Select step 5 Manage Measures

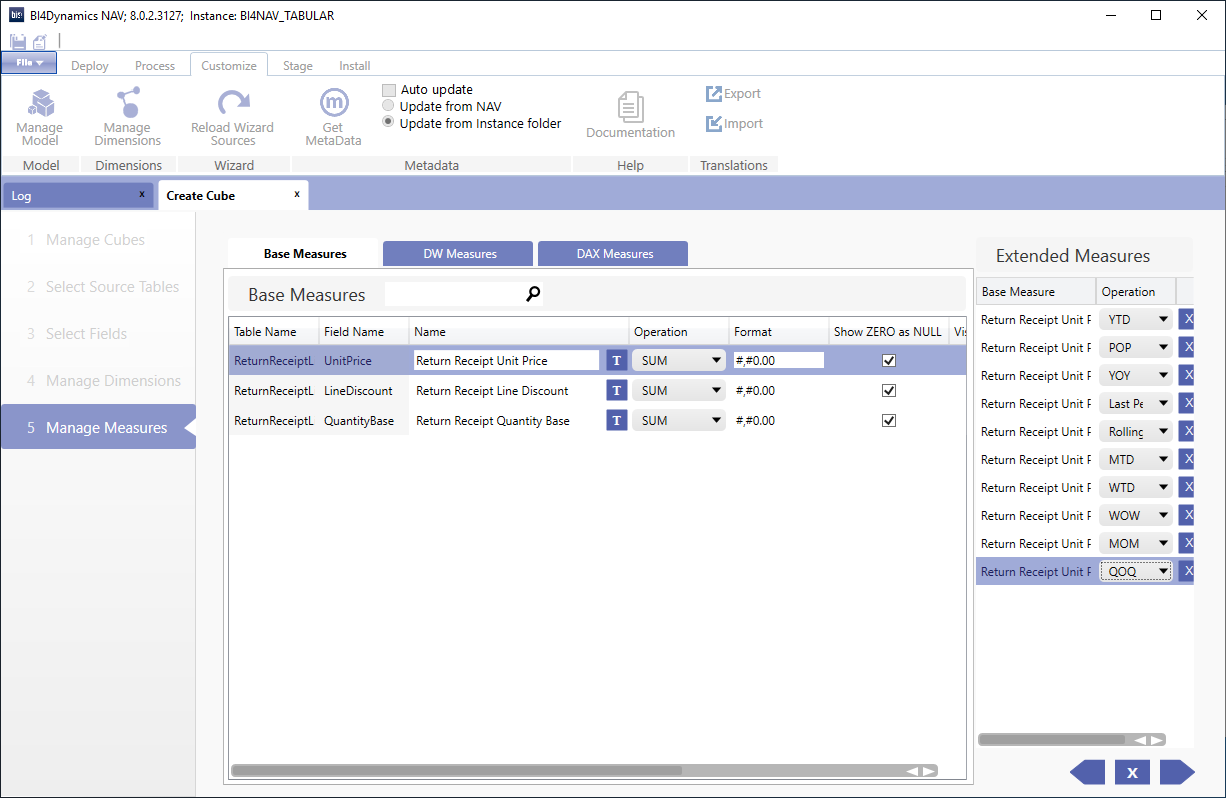point(98,428)
